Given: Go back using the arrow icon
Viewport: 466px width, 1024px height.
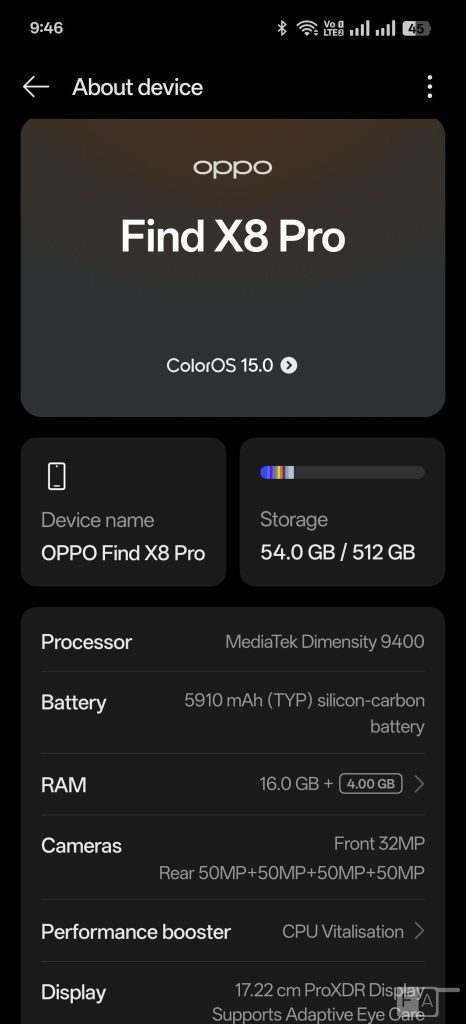Looking at the screenshot, I should point(36,87).
